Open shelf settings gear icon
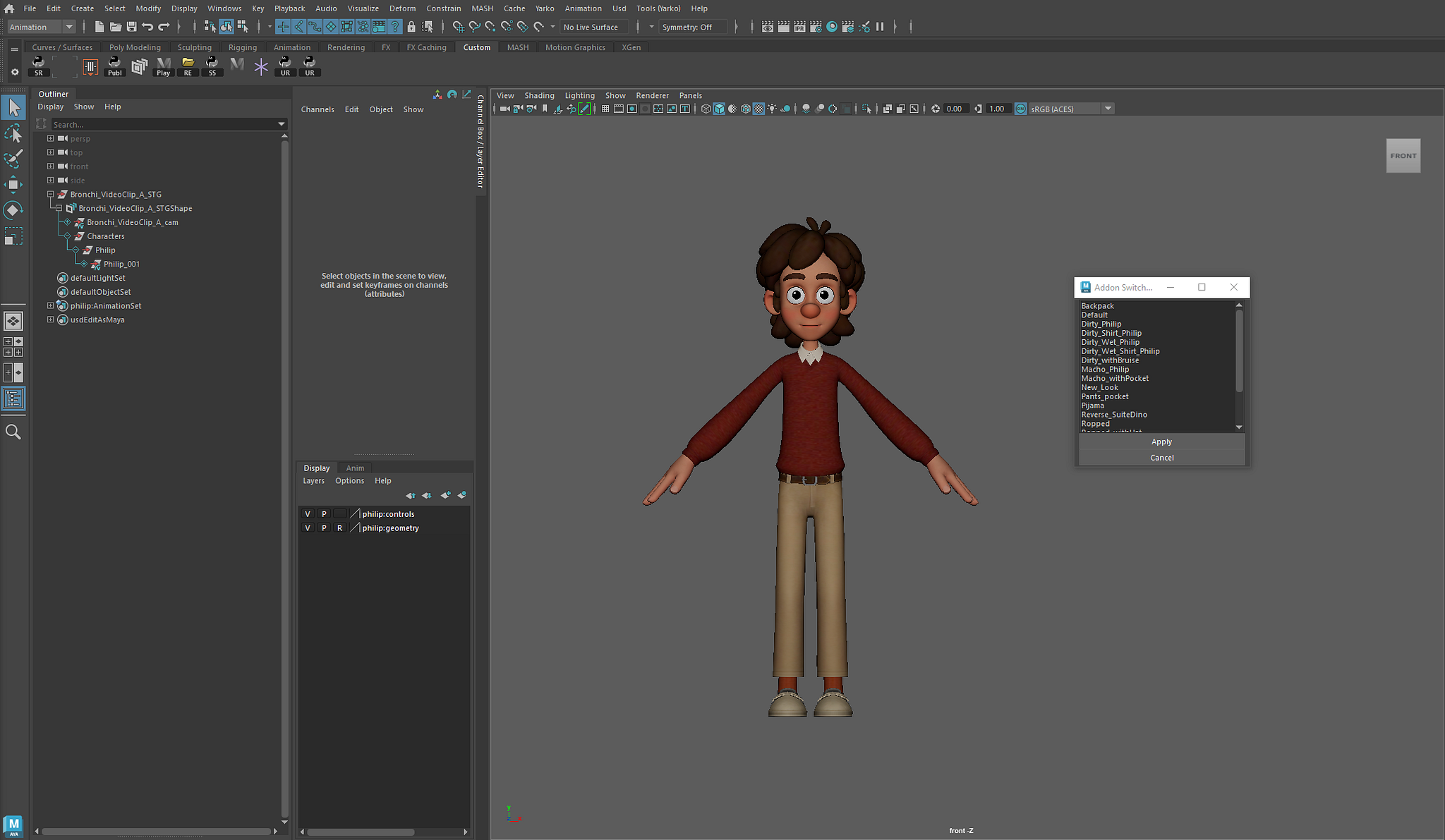 coord(15,72)
